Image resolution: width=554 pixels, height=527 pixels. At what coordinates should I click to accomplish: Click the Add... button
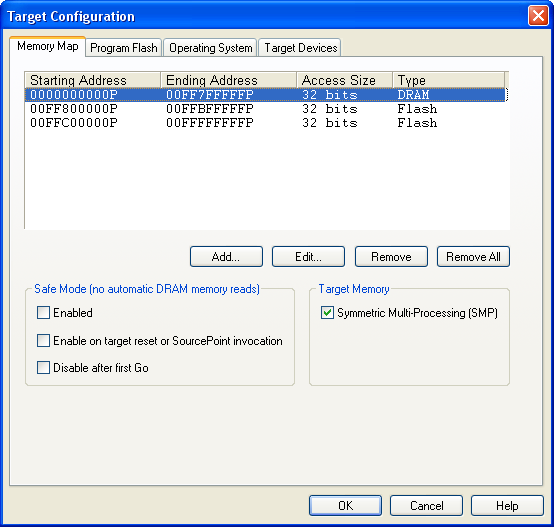[x=226, y=256]
